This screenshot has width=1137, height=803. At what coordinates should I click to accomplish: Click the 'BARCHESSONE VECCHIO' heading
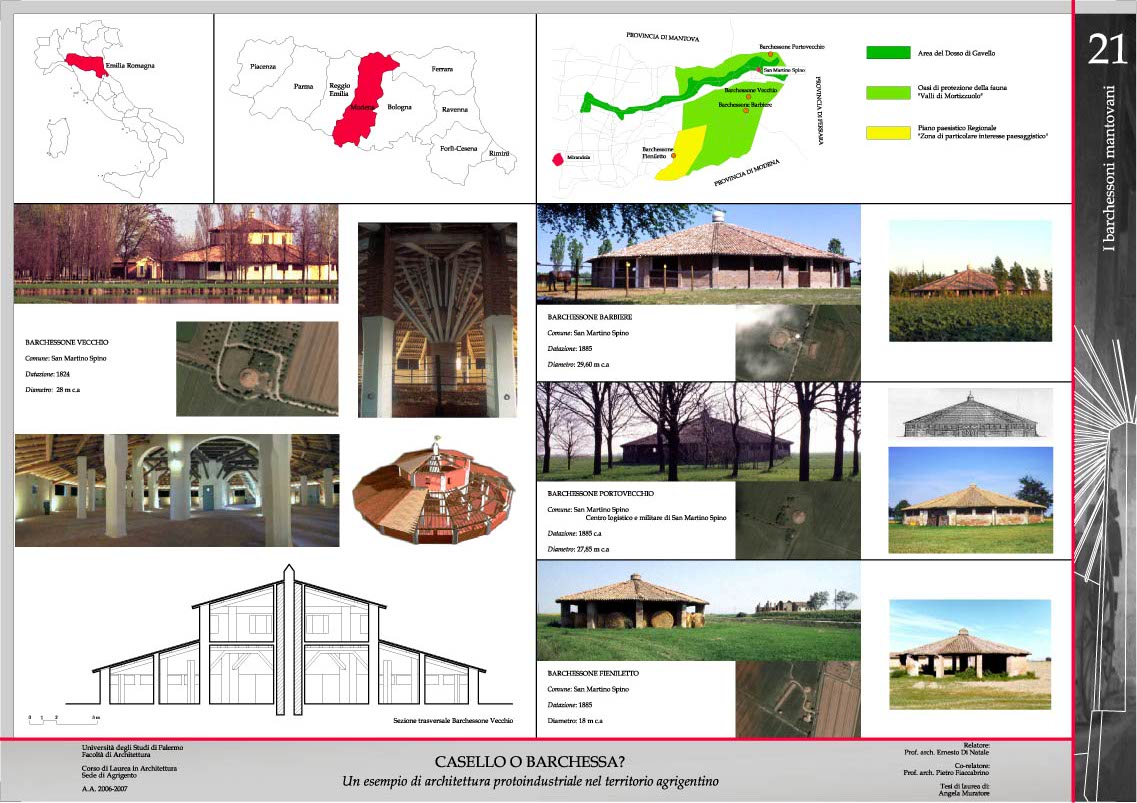(x=67, y=342)
